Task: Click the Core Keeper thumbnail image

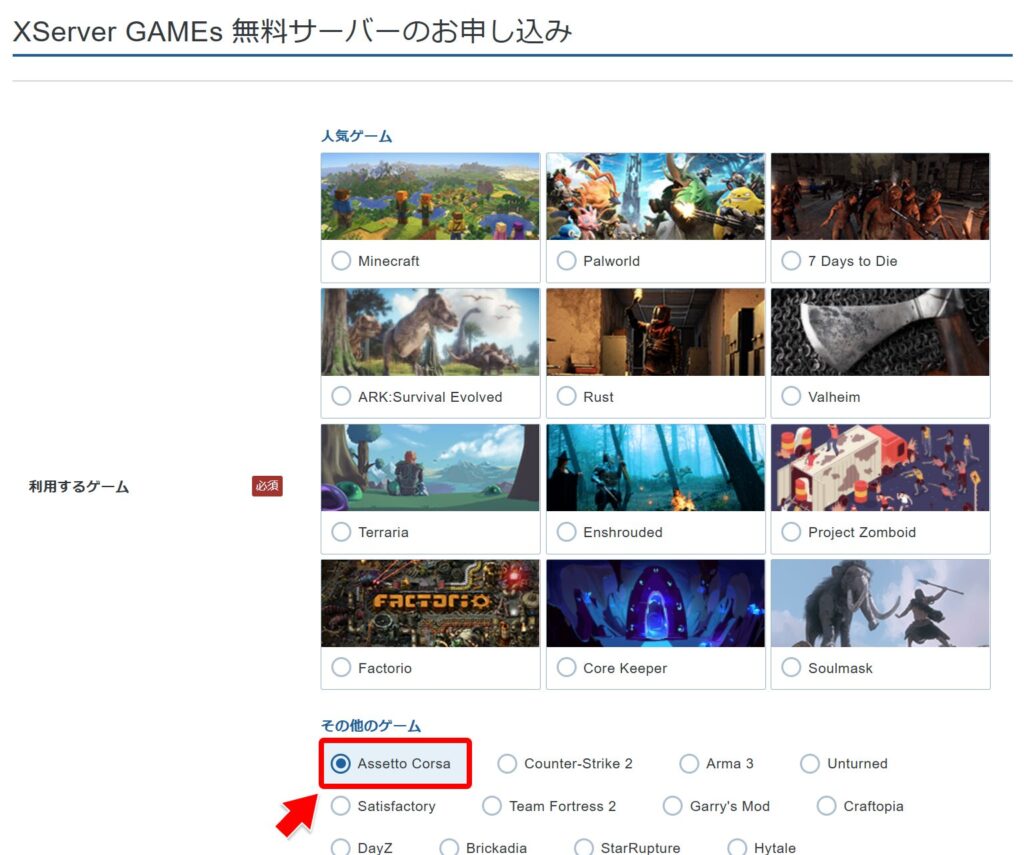Action: pyautogui.click(x=655, y=603)
